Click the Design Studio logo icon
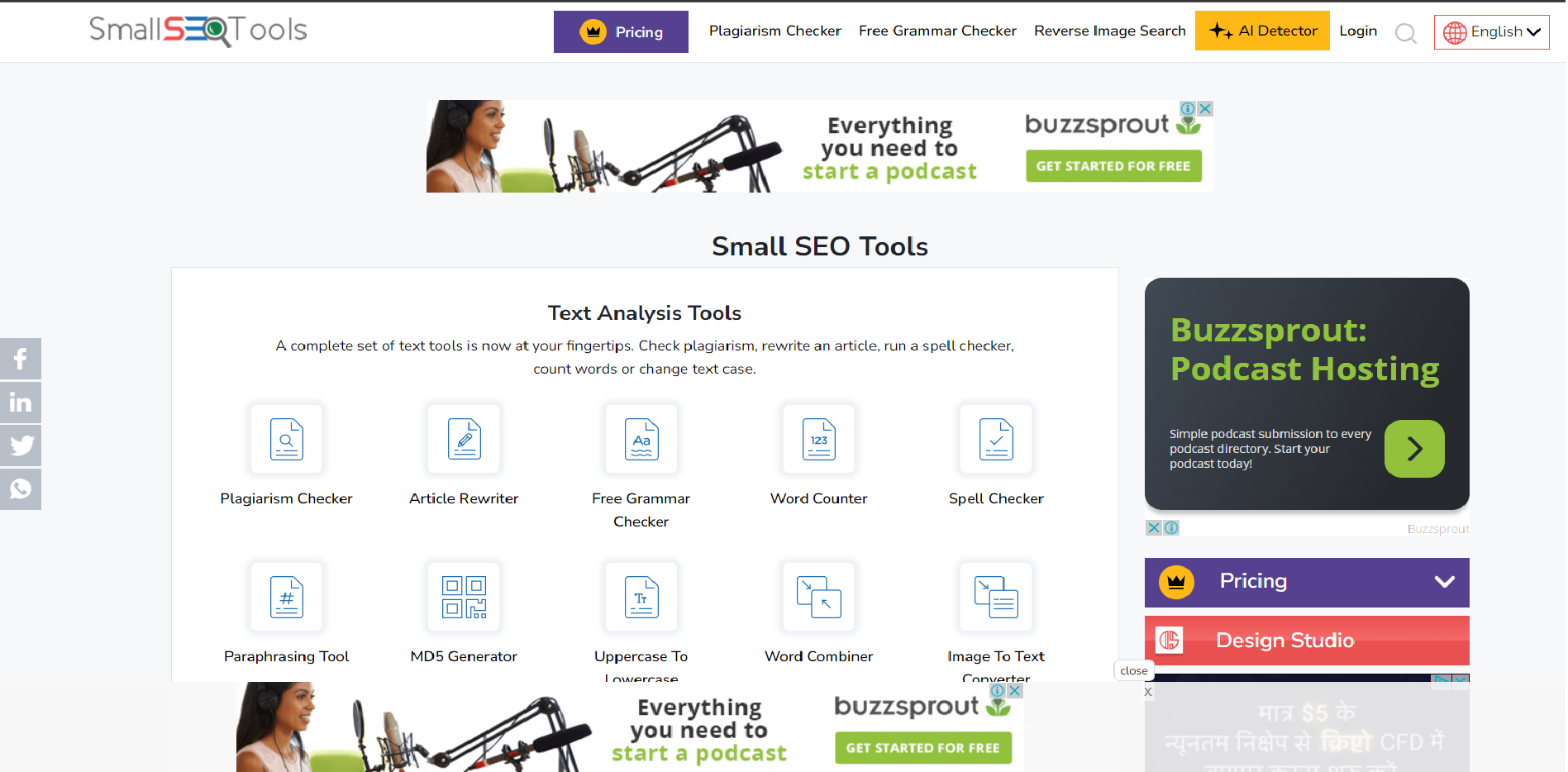Image resolution: width=1568 pixels, height=772 pixels. (1169, 640)
